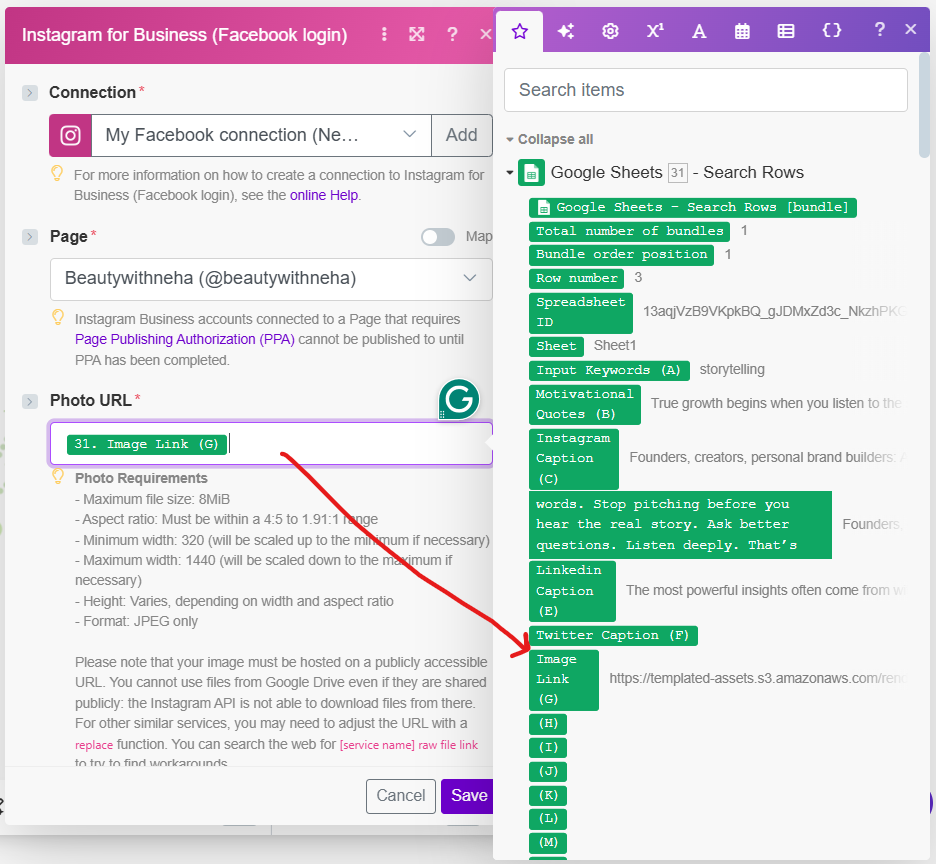
Task: Click the 31. Image Link (G) pill
Action: click(147, 444)
